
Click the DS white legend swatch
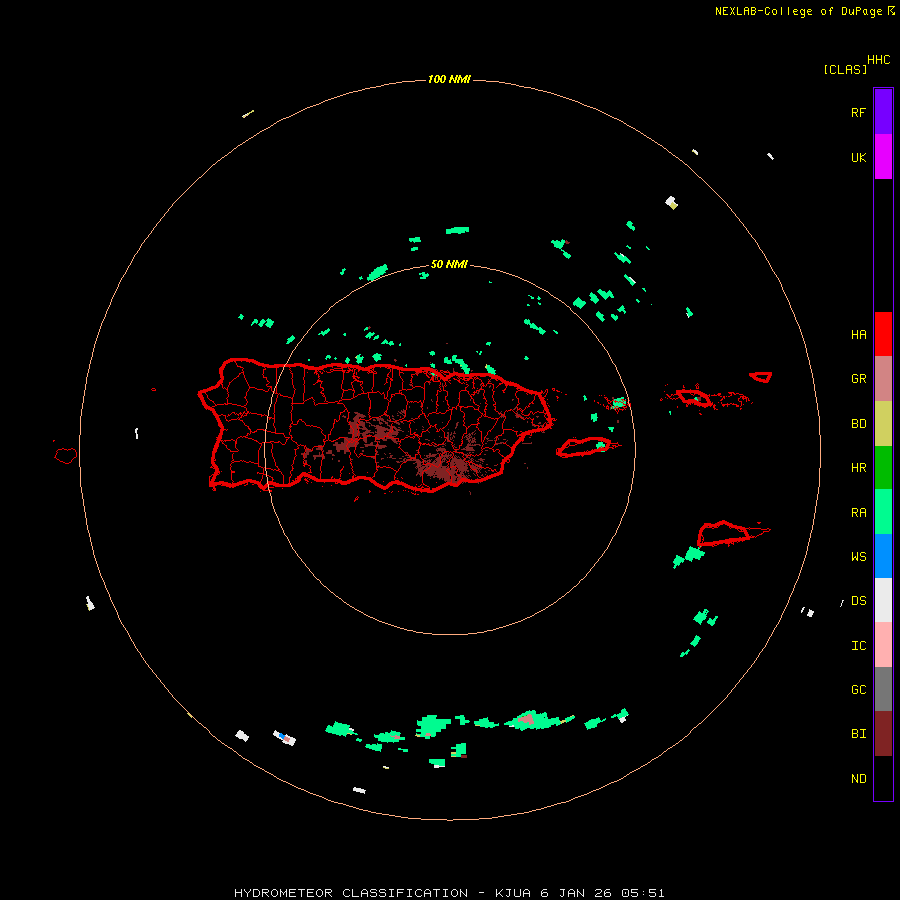[x=883, y=600]
